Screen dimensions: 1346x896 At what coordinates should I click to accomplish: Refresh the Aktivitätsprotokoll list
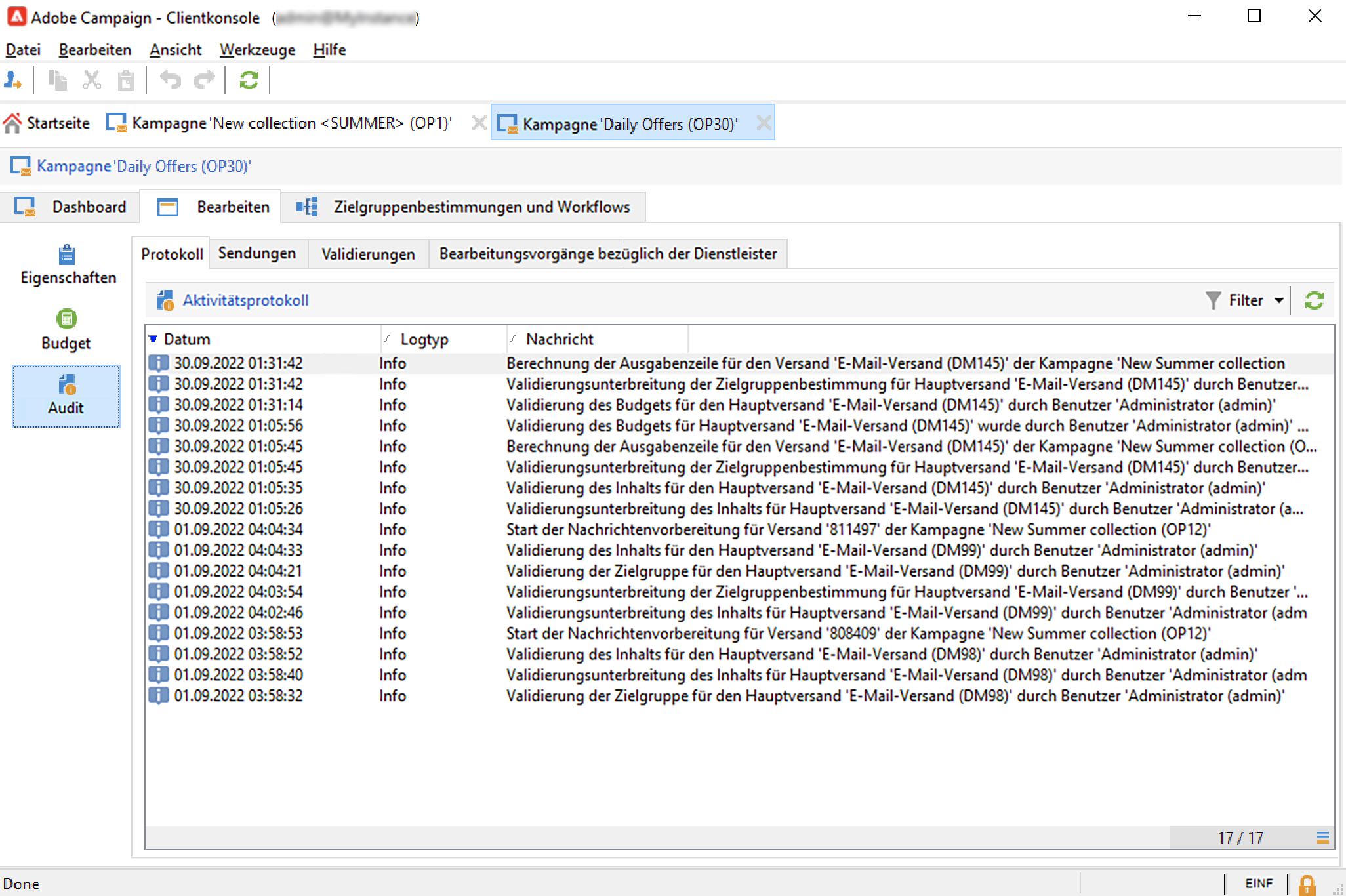point(1314,300)
